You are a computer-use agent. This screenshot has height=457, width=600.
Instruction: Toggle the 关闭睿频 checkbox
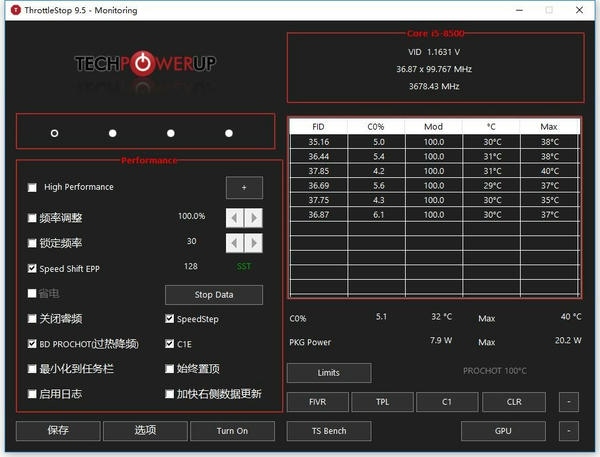point(32,319)
